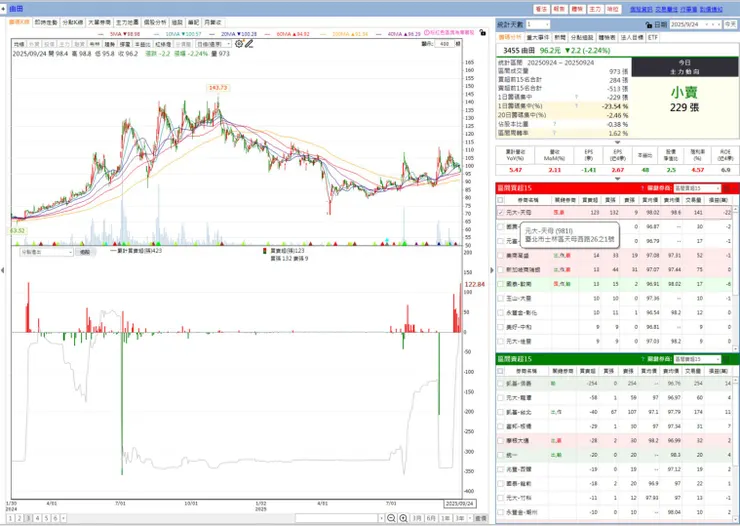Switch to the 即時走勢 tab

[x=46, y=22]
